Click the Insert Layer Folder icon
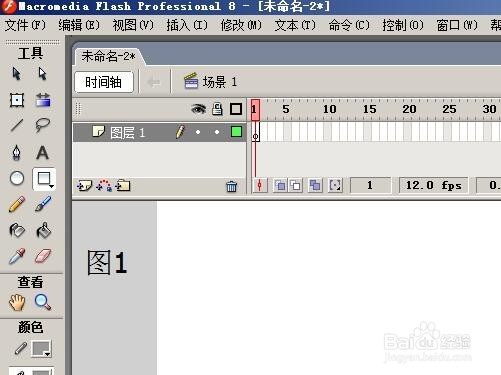 (x=123, y=185)
